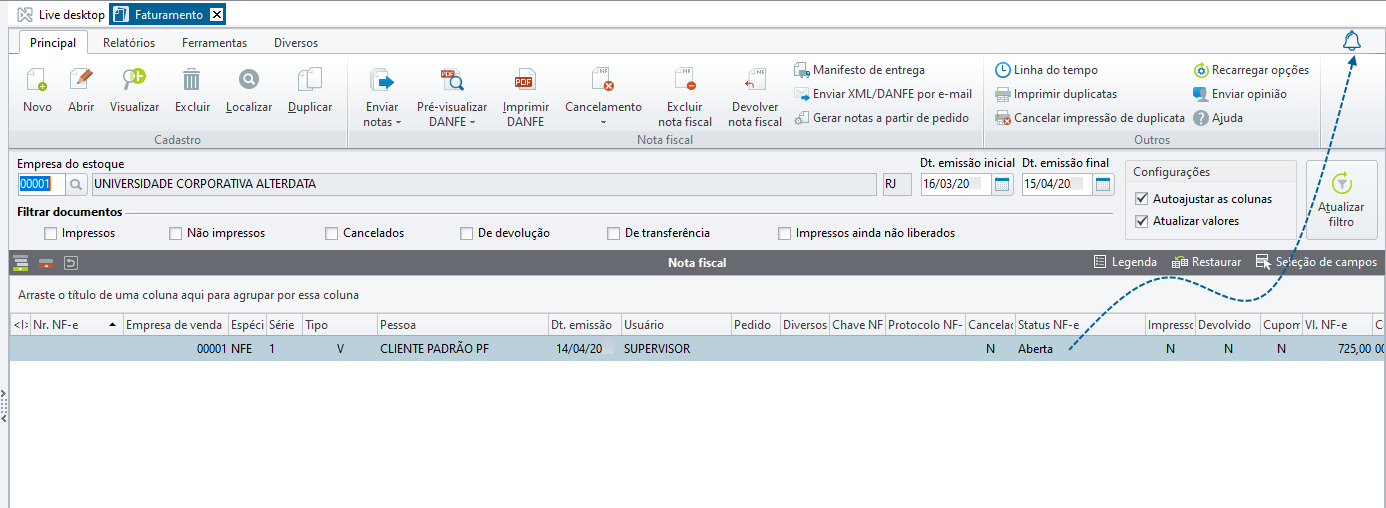Click the Duplicar icon

pos(310,80)
